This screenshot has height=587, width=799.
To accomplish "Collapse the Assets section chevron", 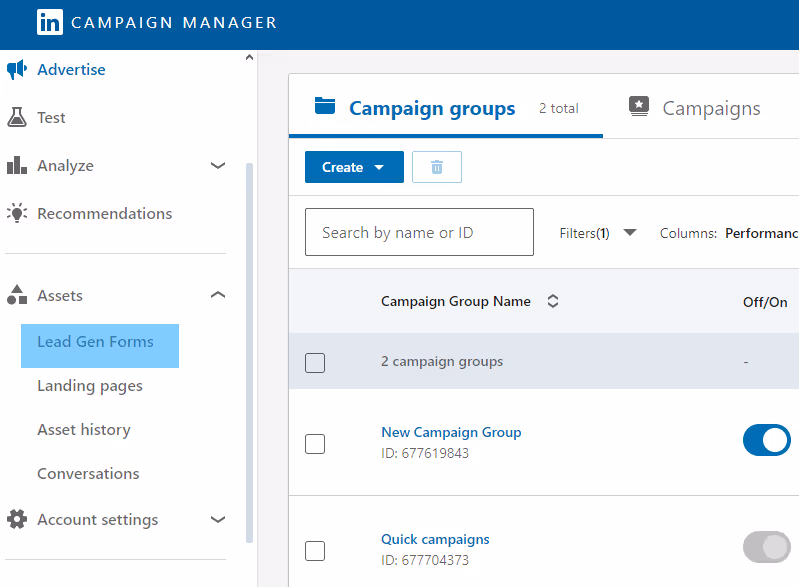I will (x=218, y=295).
